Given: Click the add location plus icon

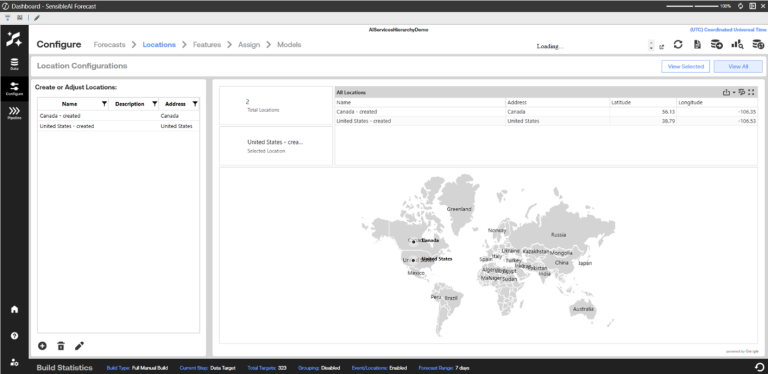Looking at the screenshot, I should point(43,346).
